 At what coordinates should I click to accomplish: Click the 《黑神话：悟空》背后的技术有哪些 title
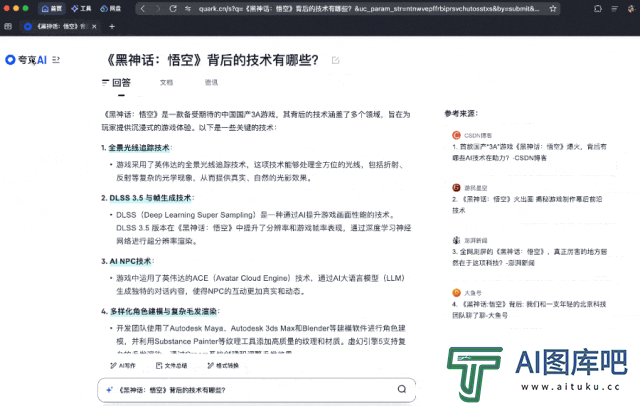pos(212,60)
